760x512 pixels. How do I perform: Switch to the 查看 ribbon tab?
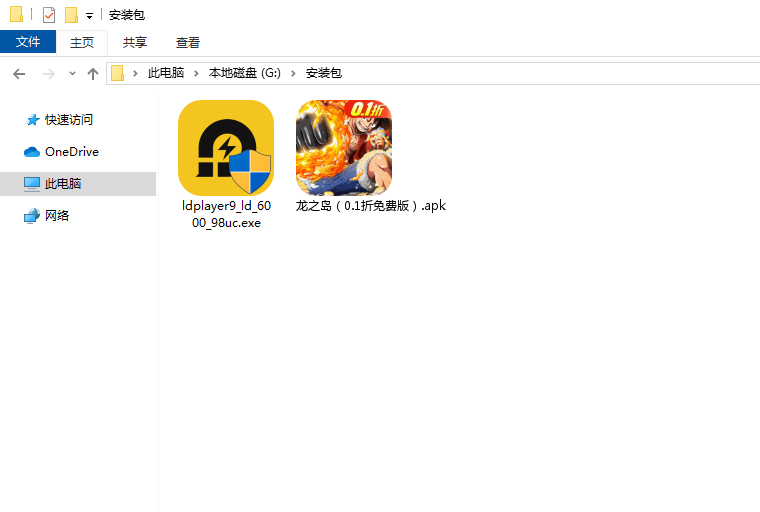188,42
